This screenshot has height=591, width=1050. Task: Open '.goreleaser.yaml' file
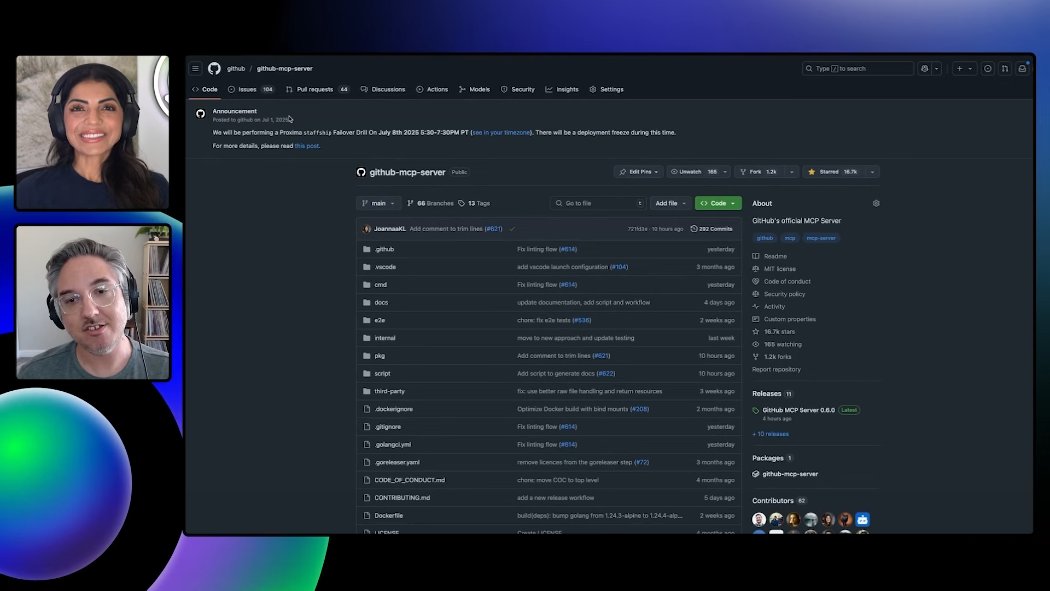click(x=397, y=462)
